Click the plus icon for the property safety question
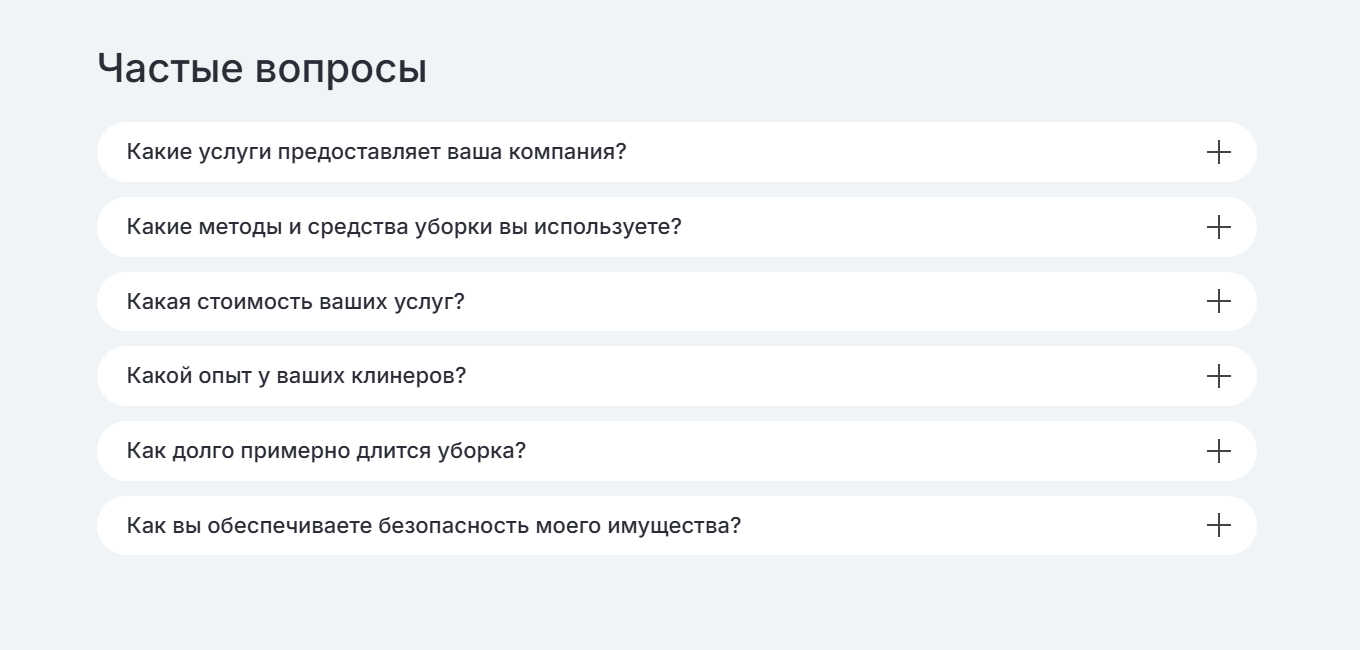 pos(1218,525)
